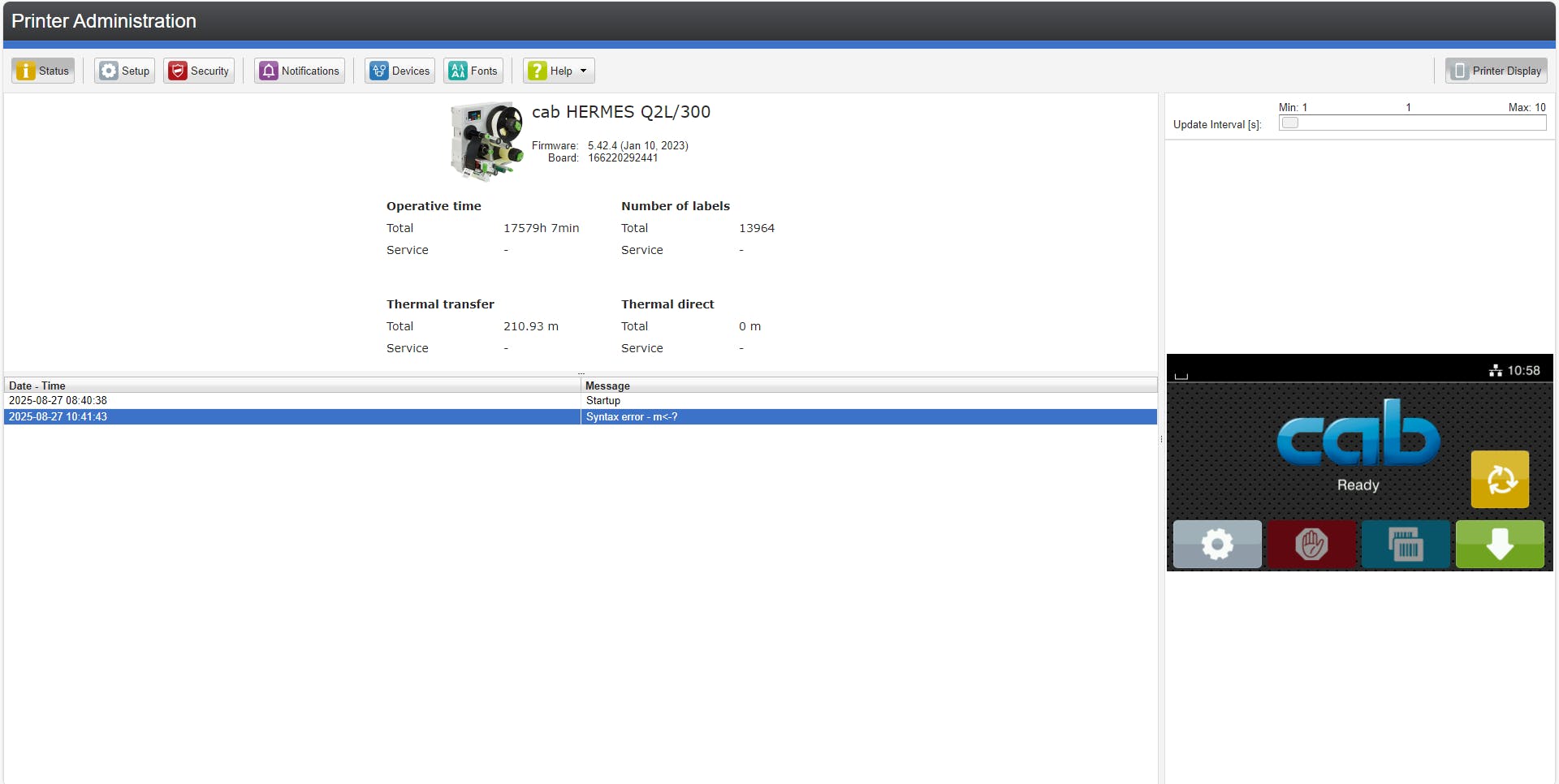The height and width of the screenshot is (784, 1559).
Task: Open the Status page
Action: [x=43, y=71]
